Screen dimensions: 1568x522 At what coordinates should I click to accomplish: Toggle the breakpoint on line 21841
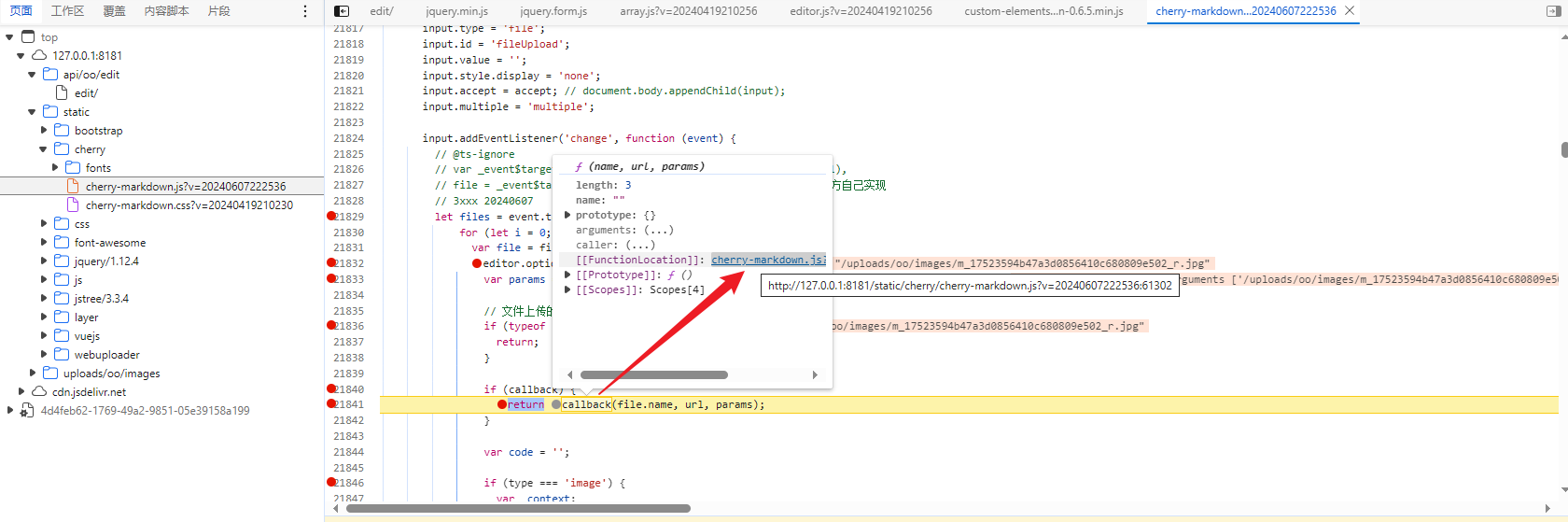click(x=331, y=404)
